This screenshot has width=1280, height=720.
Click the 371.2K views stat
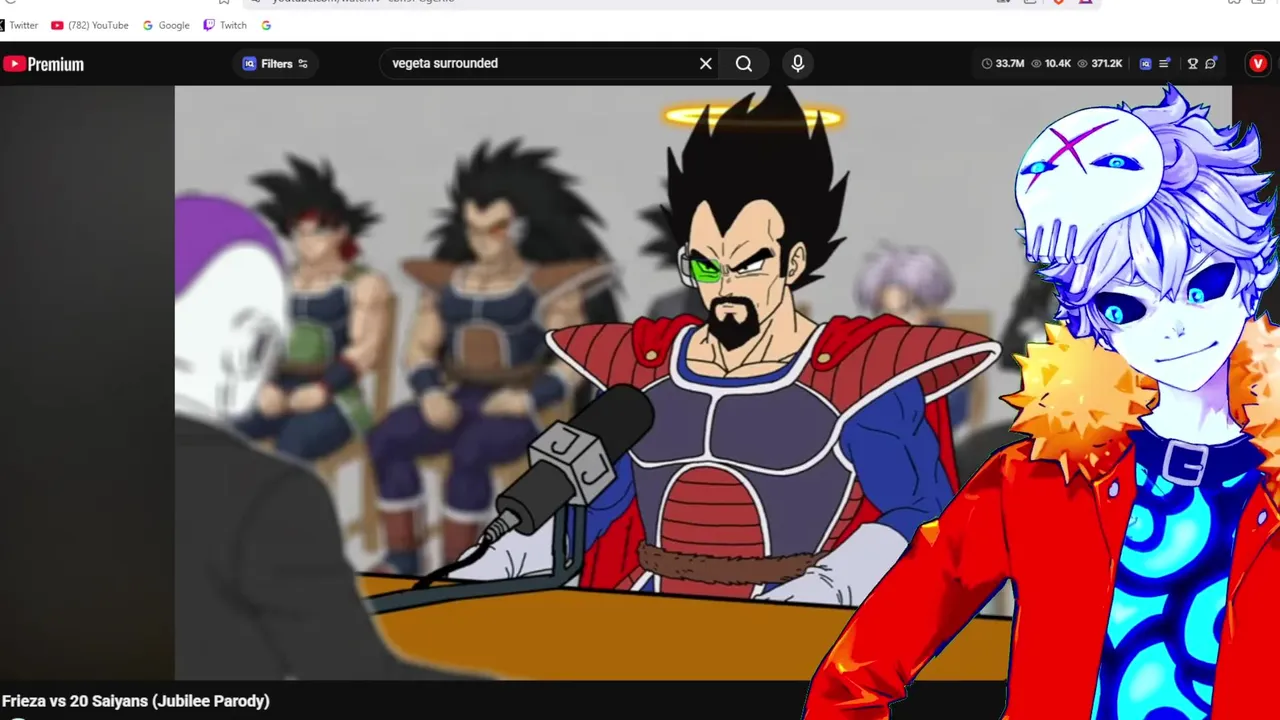point(1100,63)
